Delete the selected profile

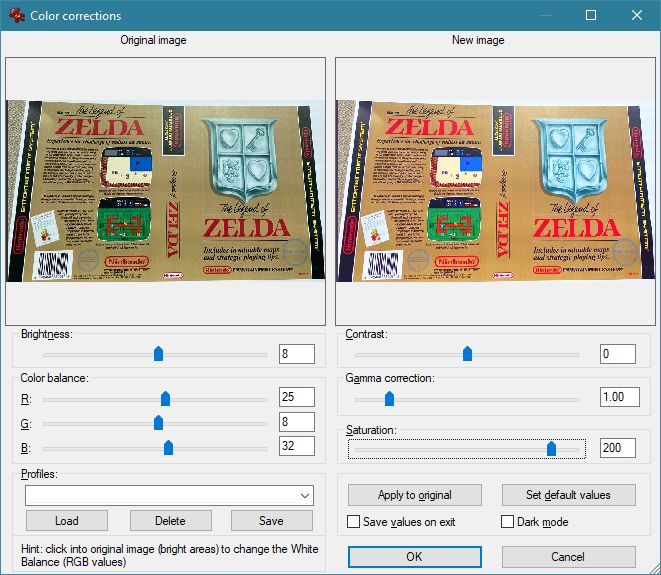pos(170,521)
